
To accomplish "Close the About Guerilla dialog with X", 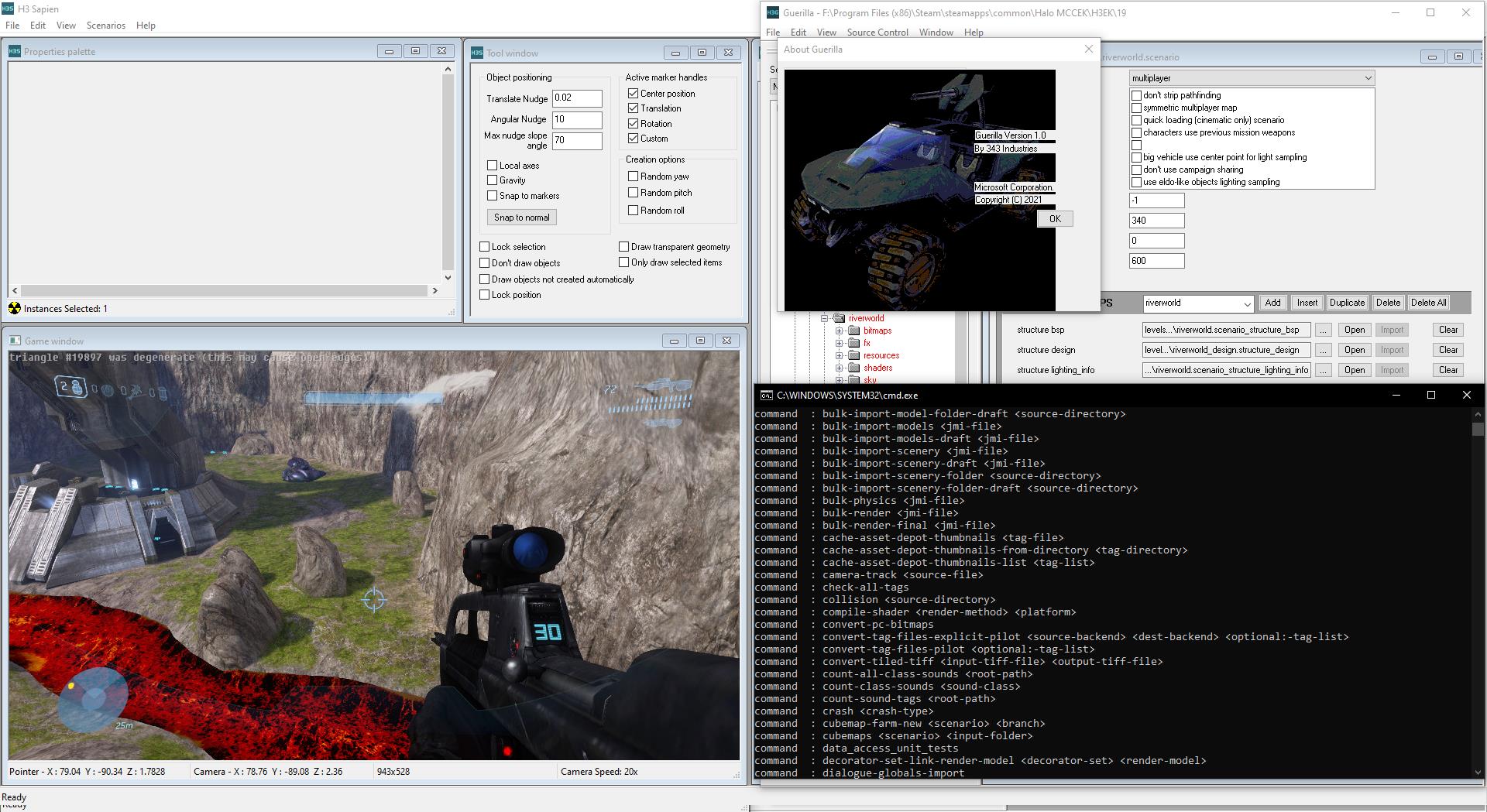I will coord(1088,49).
